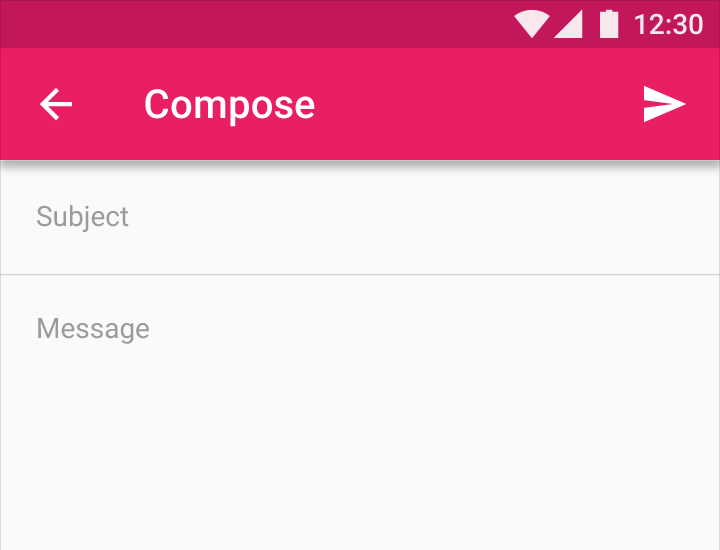Click empty body area below Message placeholder
Image resolution: width=720 pixels, height=550 pixels.
360,460
